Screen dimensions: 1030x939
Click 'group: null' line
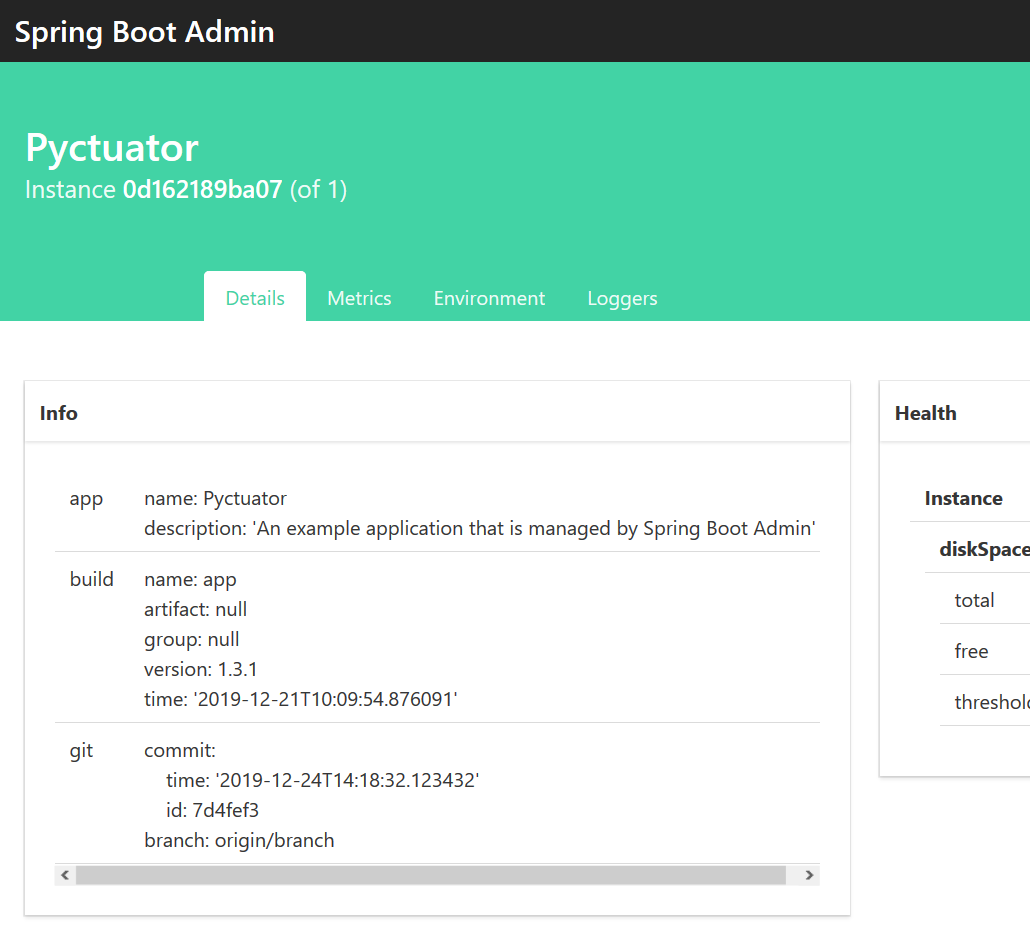pos(192,639)
